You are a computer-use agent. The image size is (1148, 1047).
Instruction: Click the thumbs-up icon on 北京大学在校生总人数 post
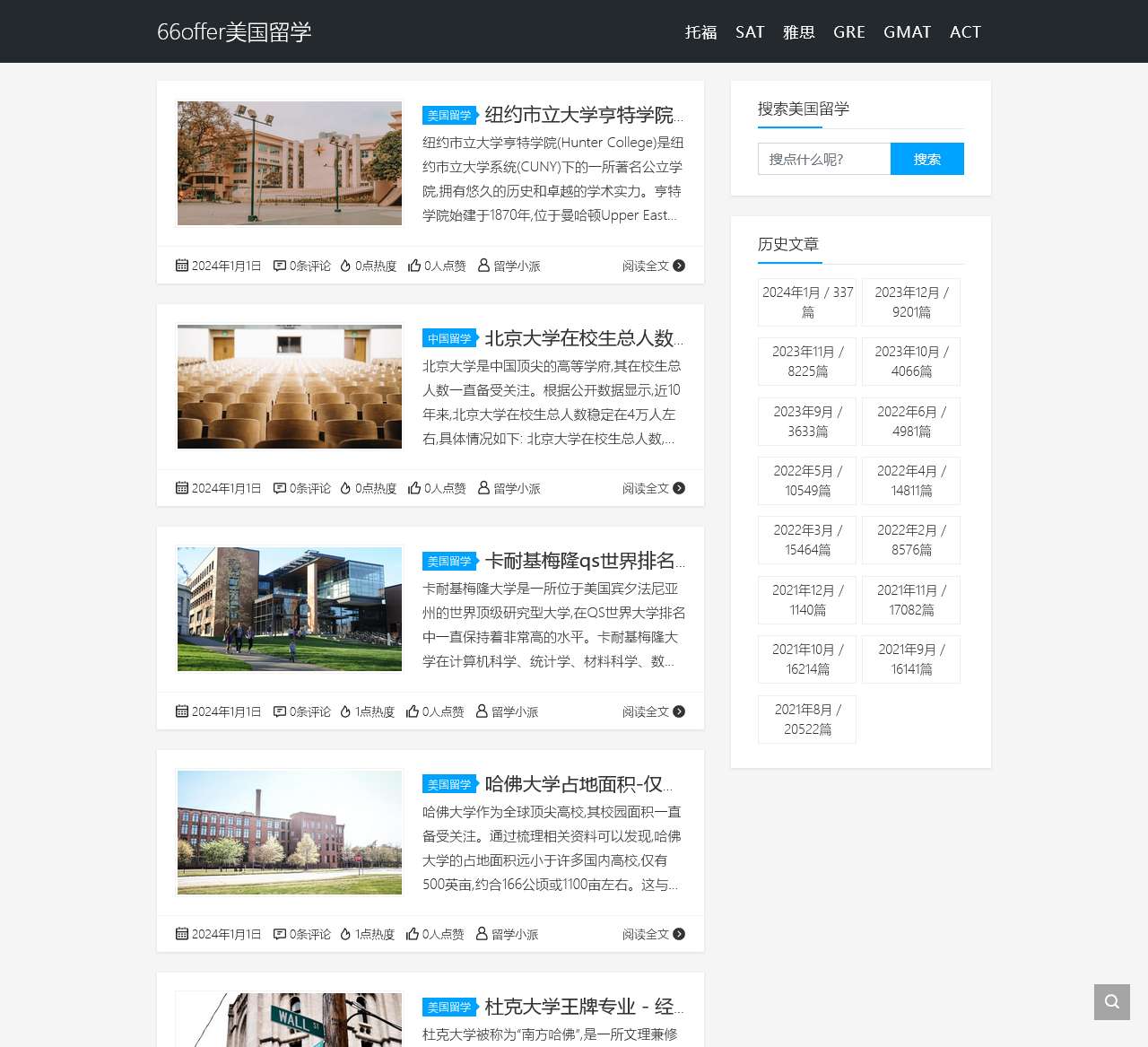(x=414, y=488)
